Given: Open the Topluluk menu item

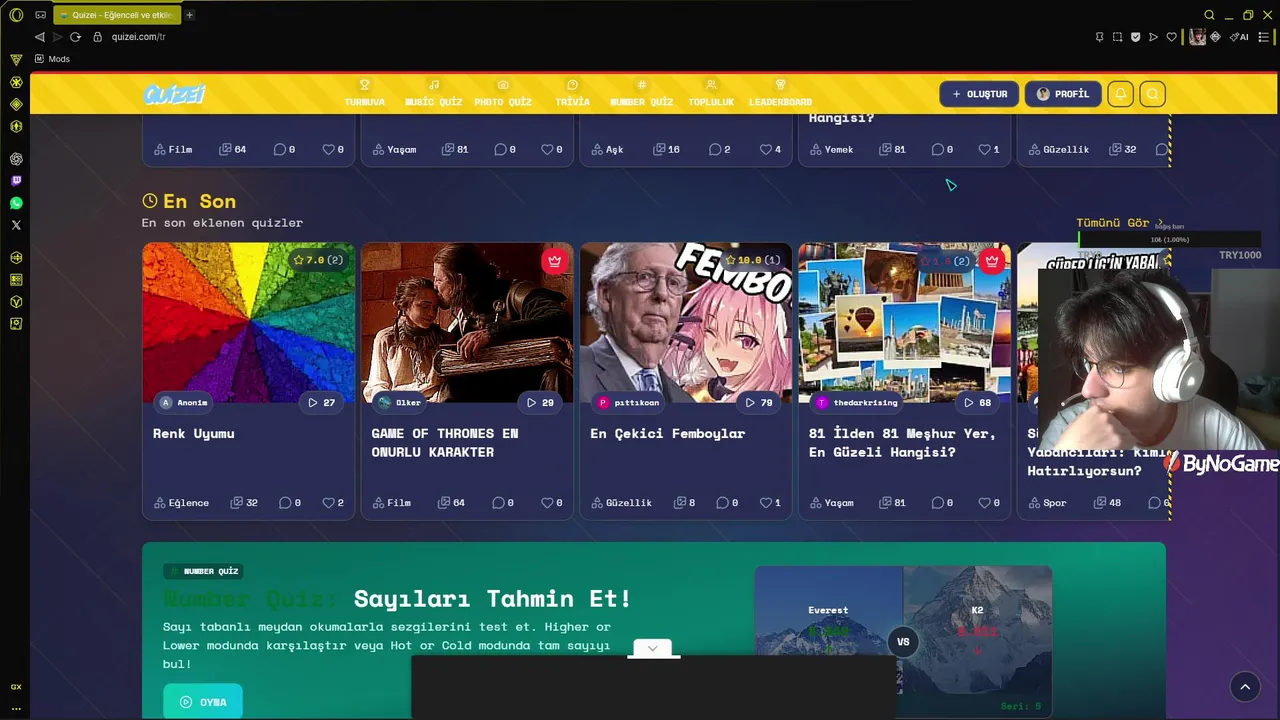Looking at the screenshot, I should point(711,94).
